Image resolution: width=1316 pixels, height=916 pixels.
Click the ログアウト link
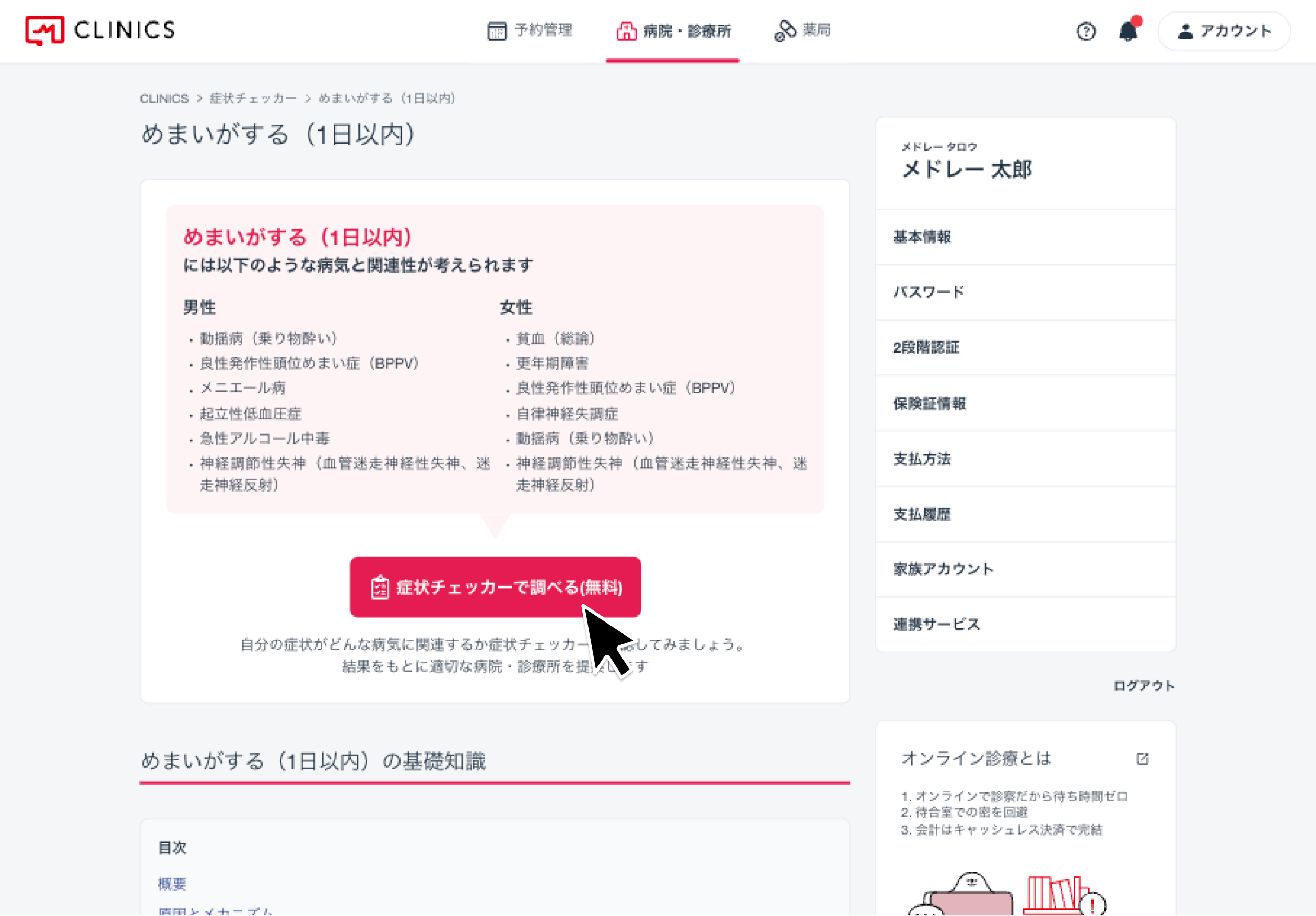coord(1144,686)
